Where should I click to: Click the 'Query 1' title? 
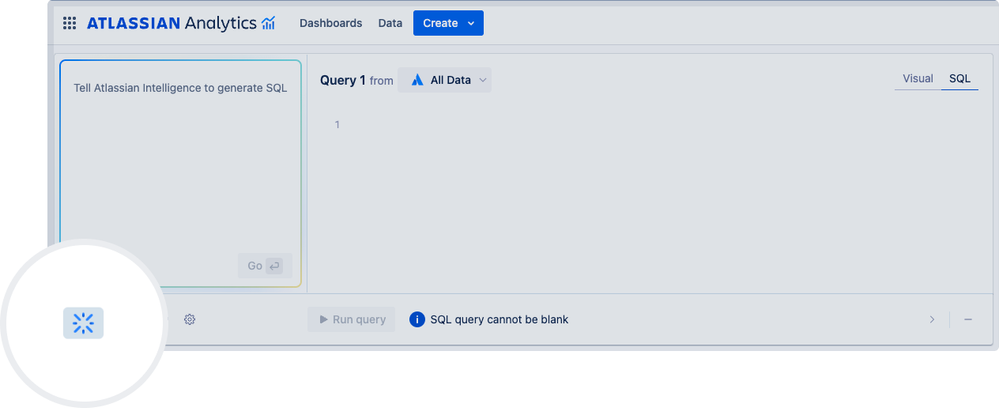(343, 80)
